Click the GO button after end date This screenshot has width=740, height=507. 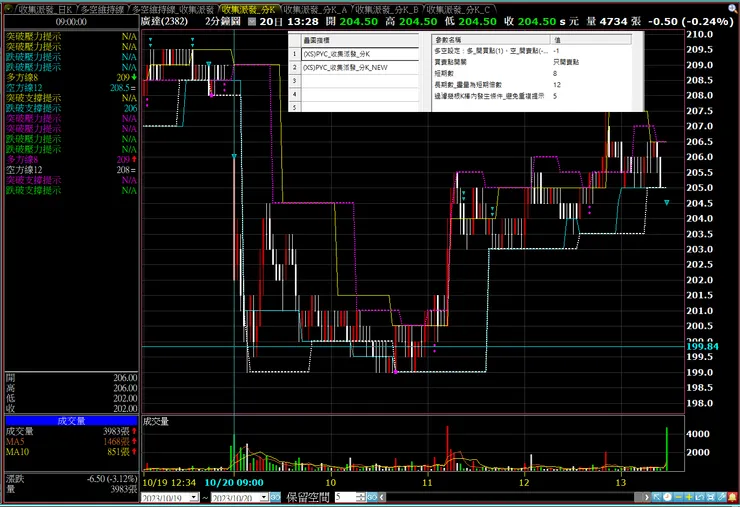click(276, 497)
